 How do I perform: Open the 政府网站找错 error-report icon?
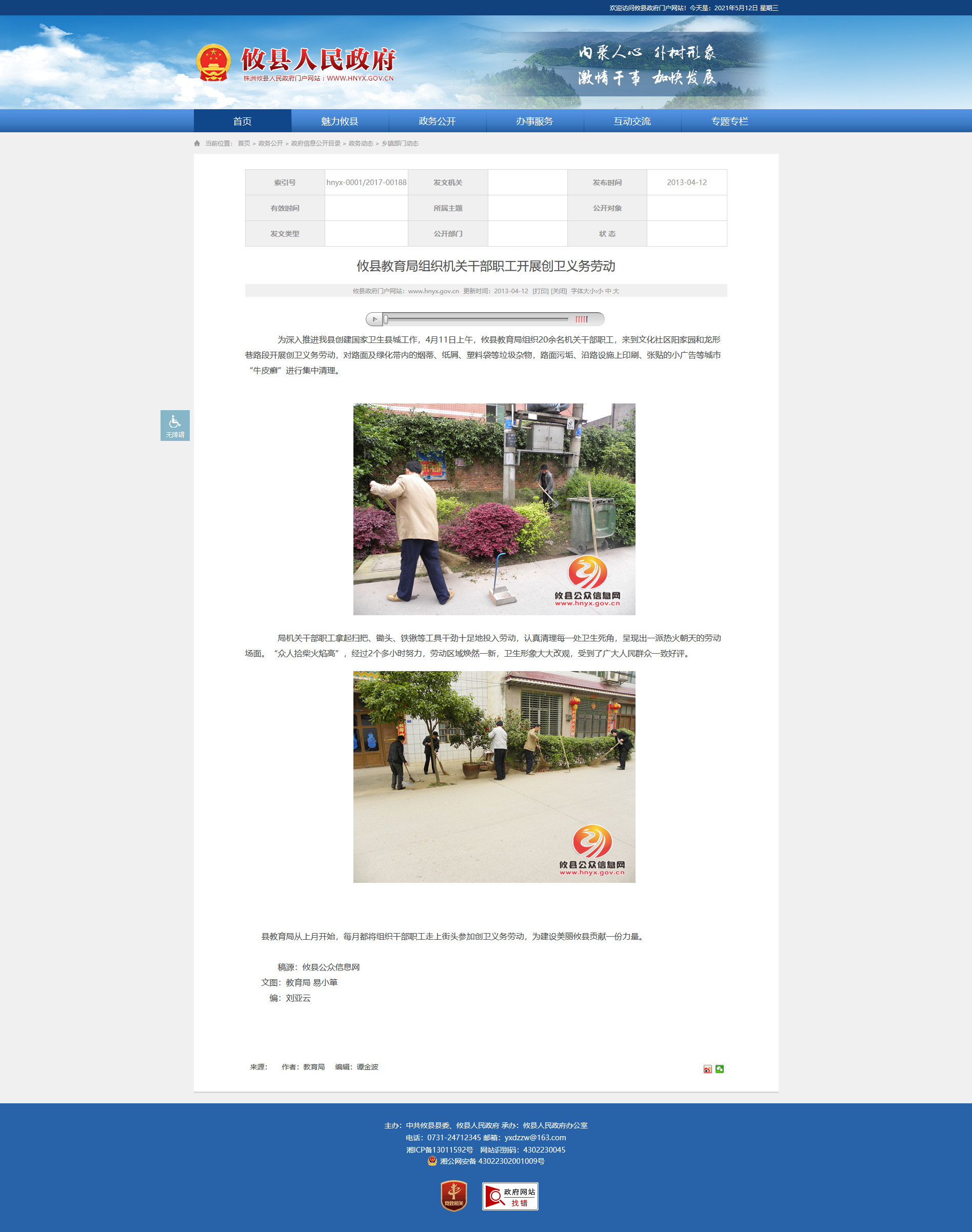(x=510, y=1196)
